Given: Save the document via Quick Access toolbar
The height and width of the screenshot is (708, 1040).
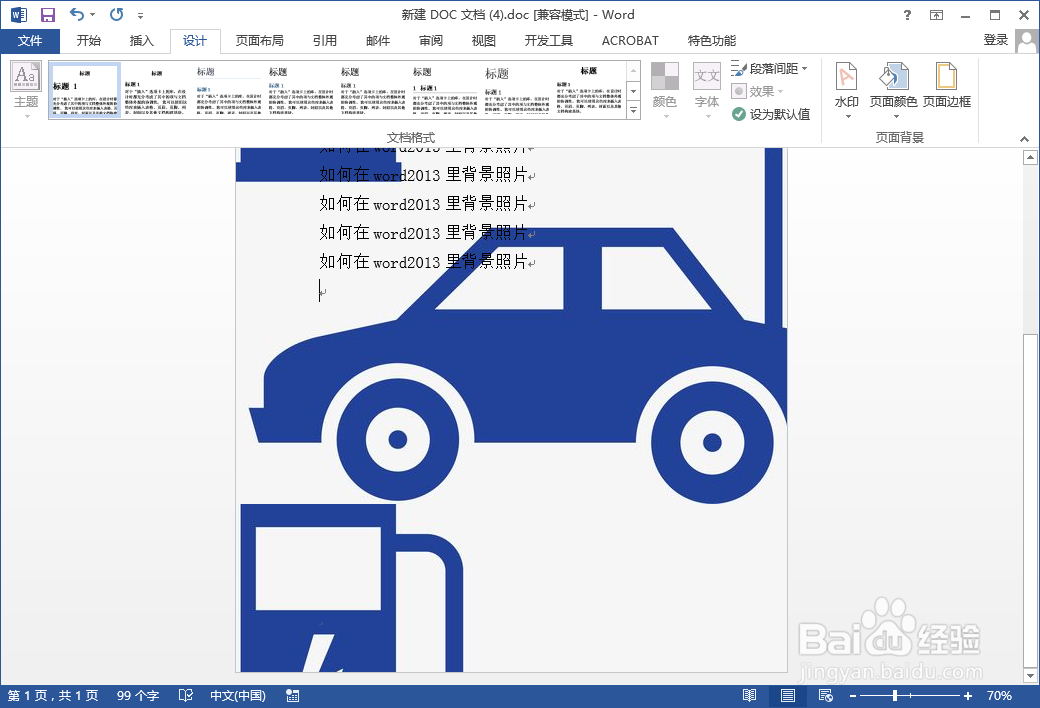Looking at the screenshot, I should coord(47,14).
